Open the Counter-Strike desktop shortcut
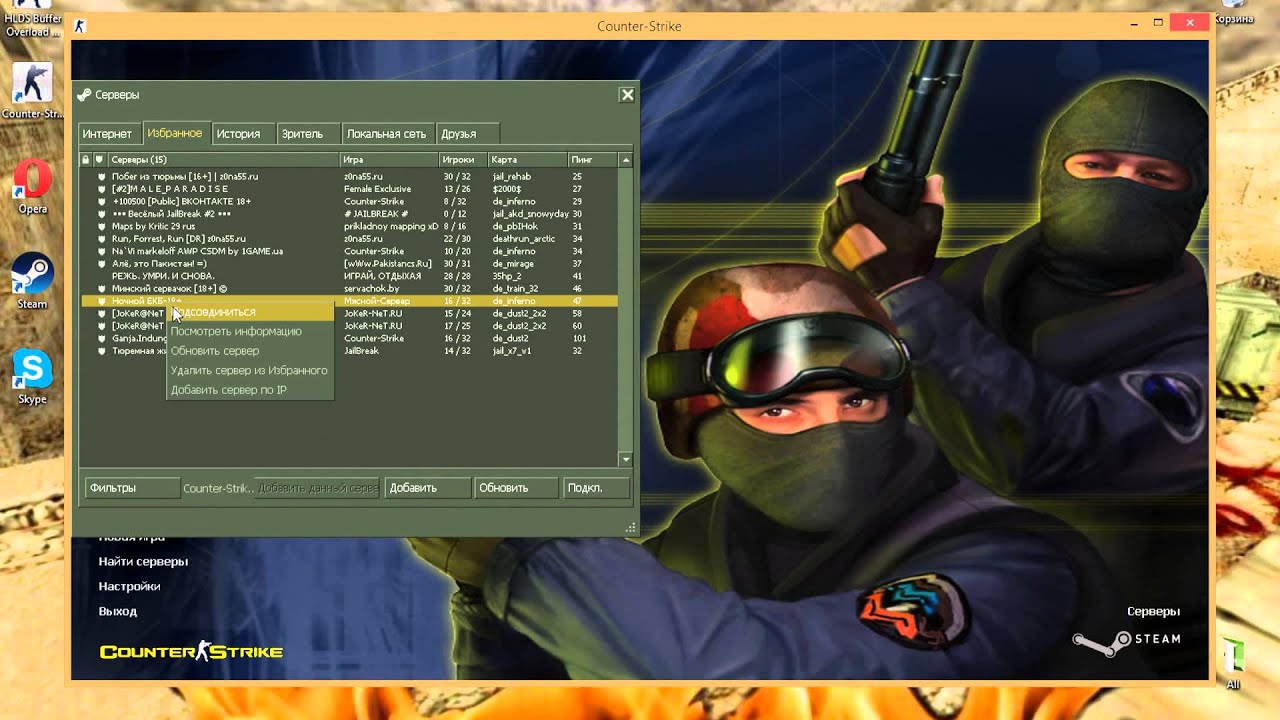Viewport: 1280px width, 720px height. tap(32, 92)
